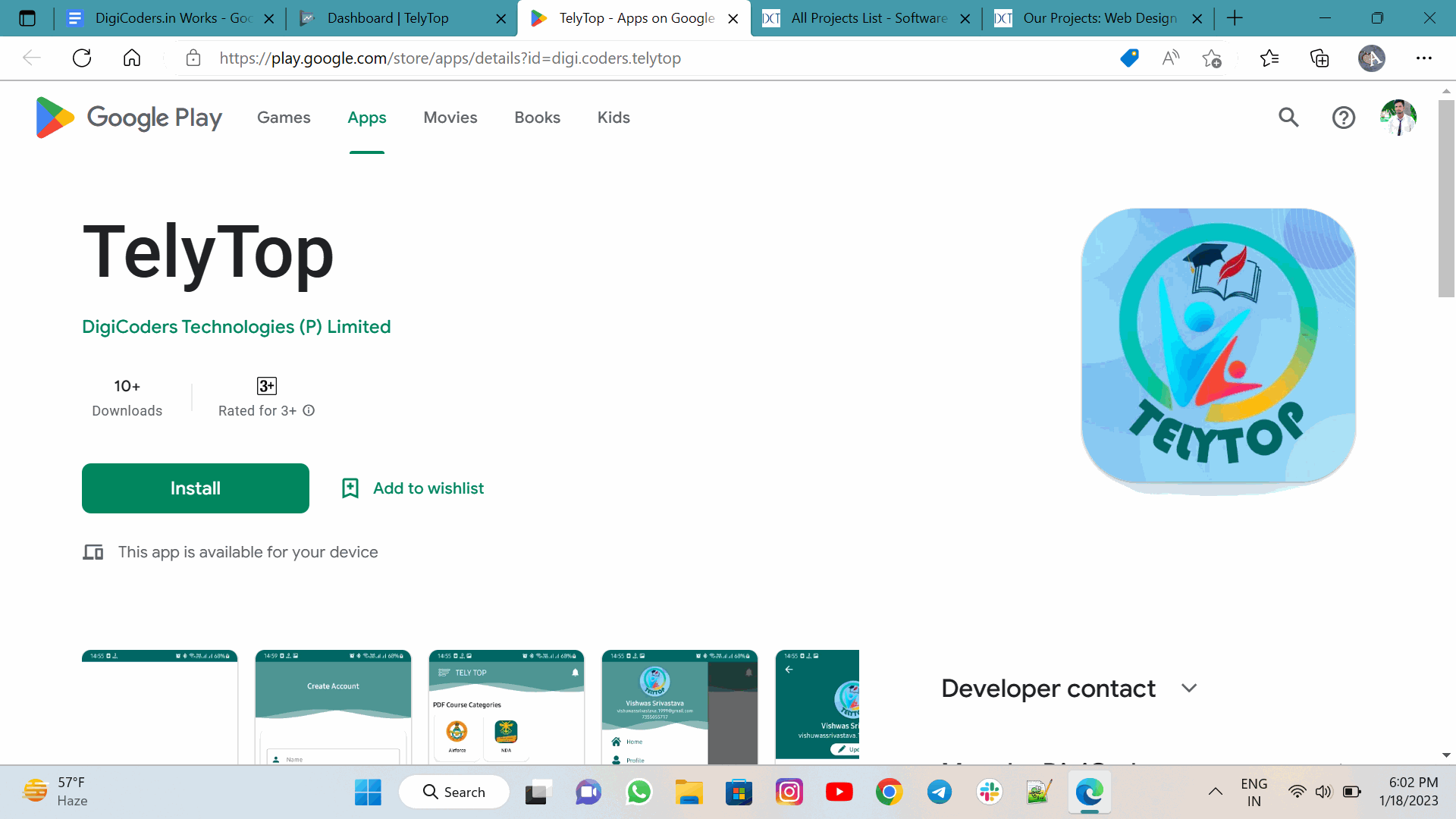Open the PDF Course Categories screenshot
The width and height of the screenshot is (1456, 819).
(507, 707)
